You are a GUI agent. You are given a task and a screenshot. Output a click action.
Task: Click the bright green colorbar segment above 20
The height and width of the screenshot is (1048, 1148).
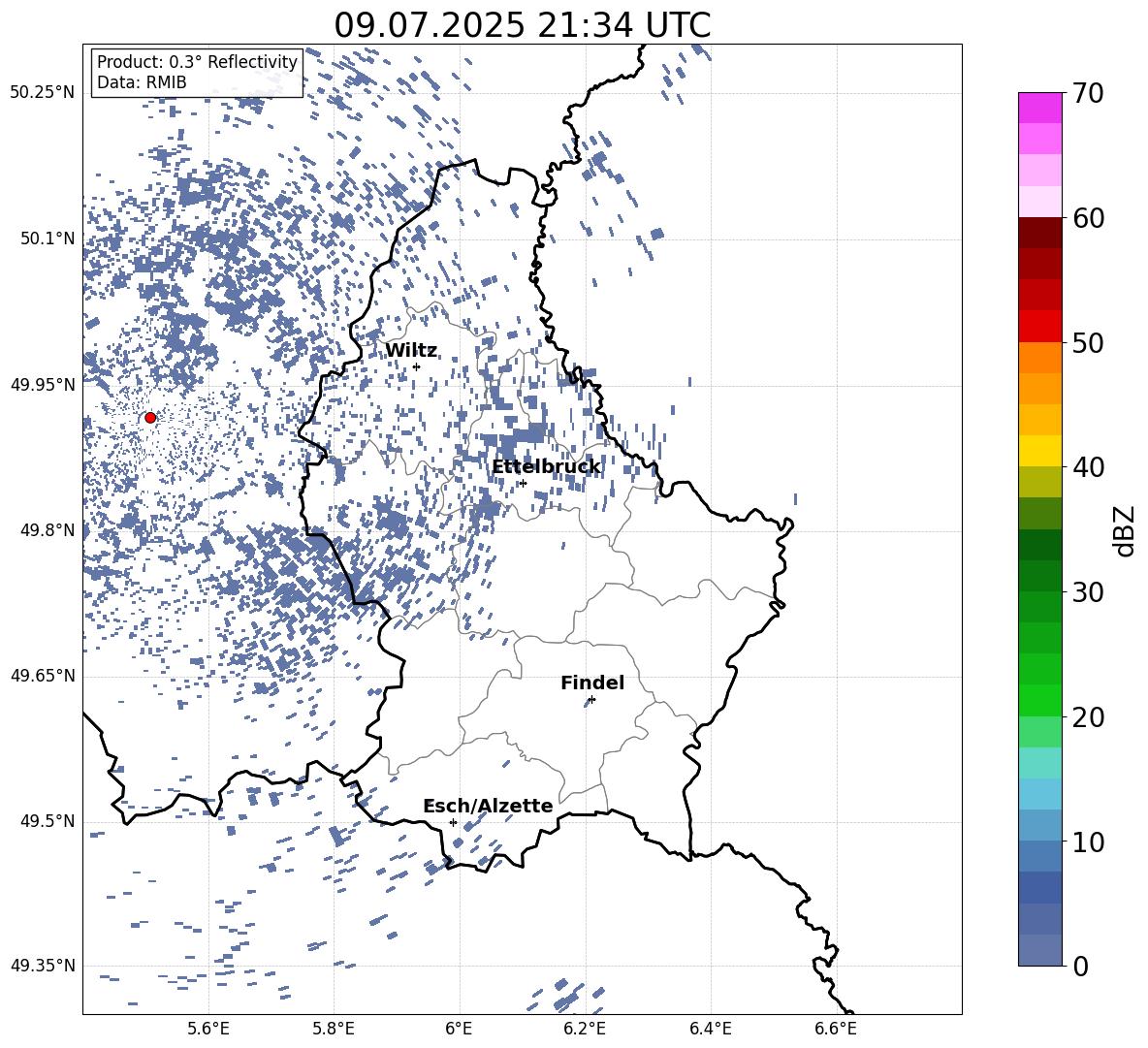pyautogui.click(x=1039, y=700)
